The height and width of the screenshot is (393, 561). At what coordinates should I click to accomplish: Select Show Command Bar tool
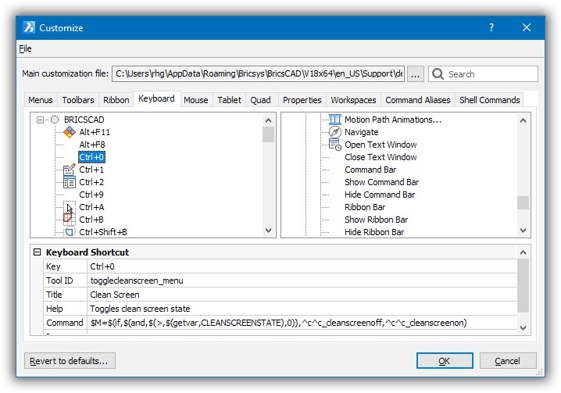click(381, 182)
